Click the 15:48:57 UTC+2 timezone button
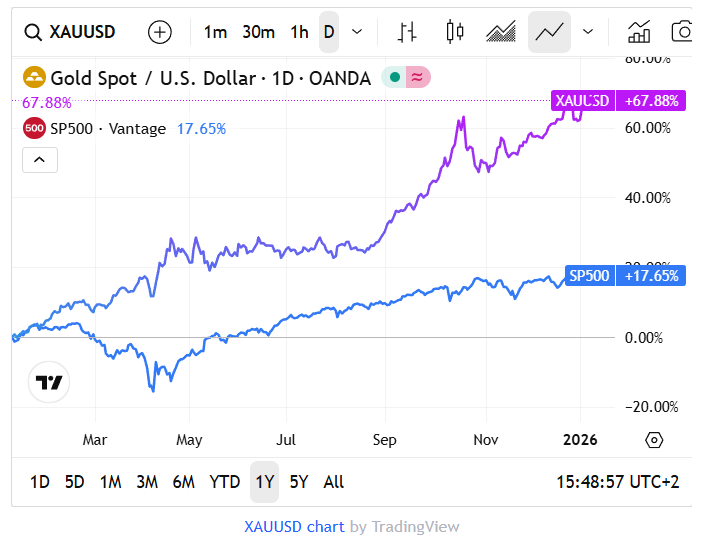This screenshot has height=552, width=703. [x=617, y=482]
